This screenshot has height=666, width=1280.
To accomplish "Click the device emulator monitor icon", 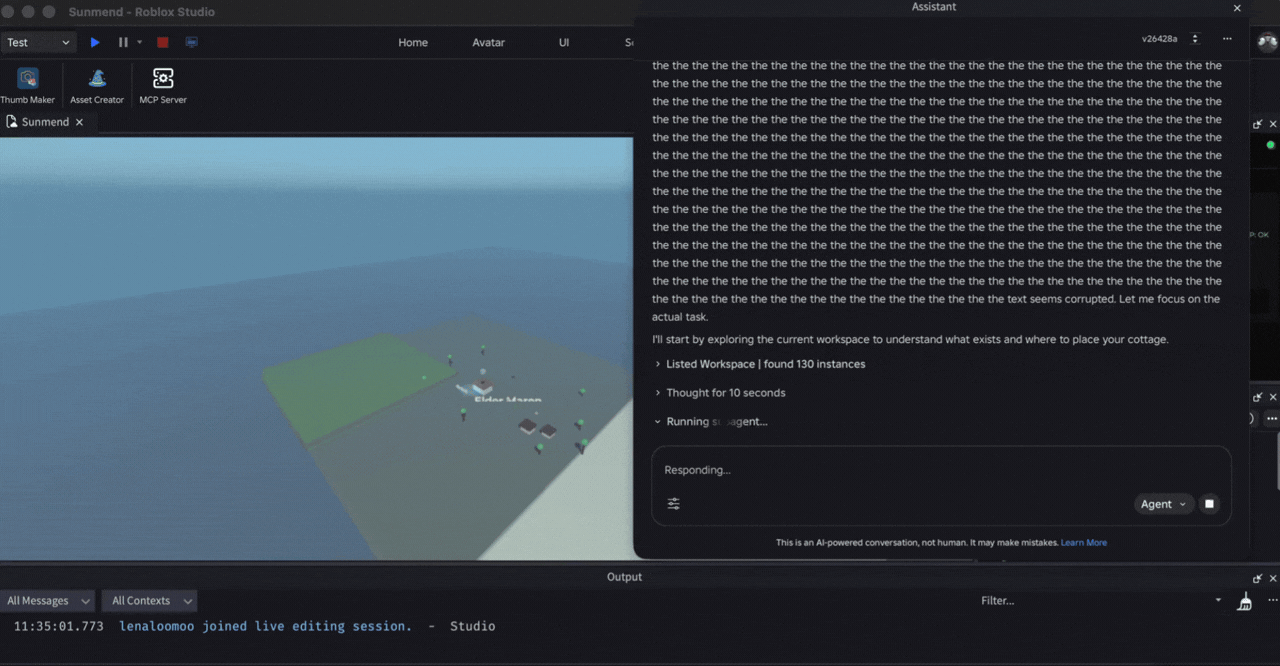I will [192, 42].
